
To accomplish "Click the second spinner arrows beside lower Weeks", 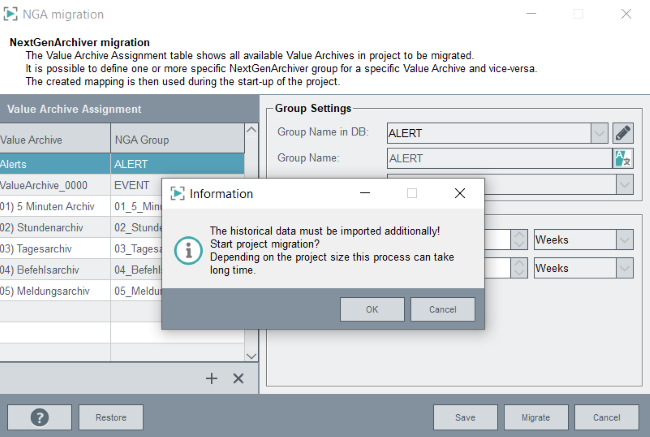I will (x=519, y=268).
